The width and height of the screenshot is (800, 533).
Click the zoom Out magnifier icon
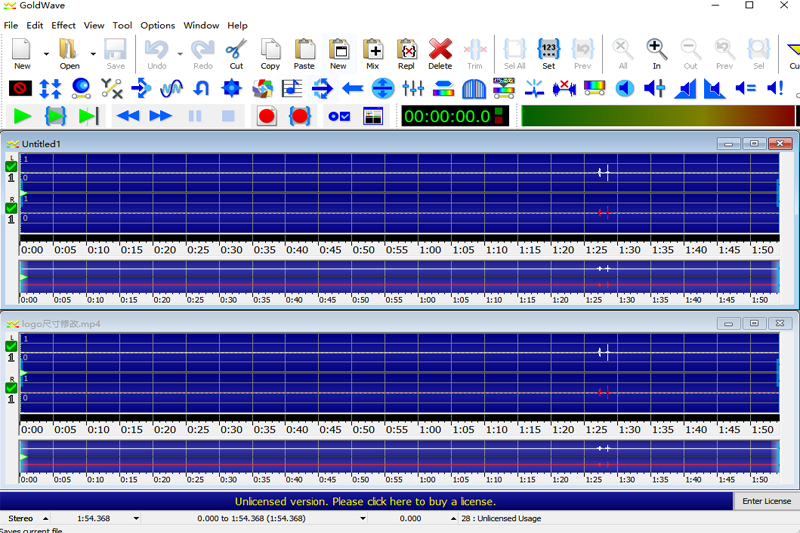point(690,49)
